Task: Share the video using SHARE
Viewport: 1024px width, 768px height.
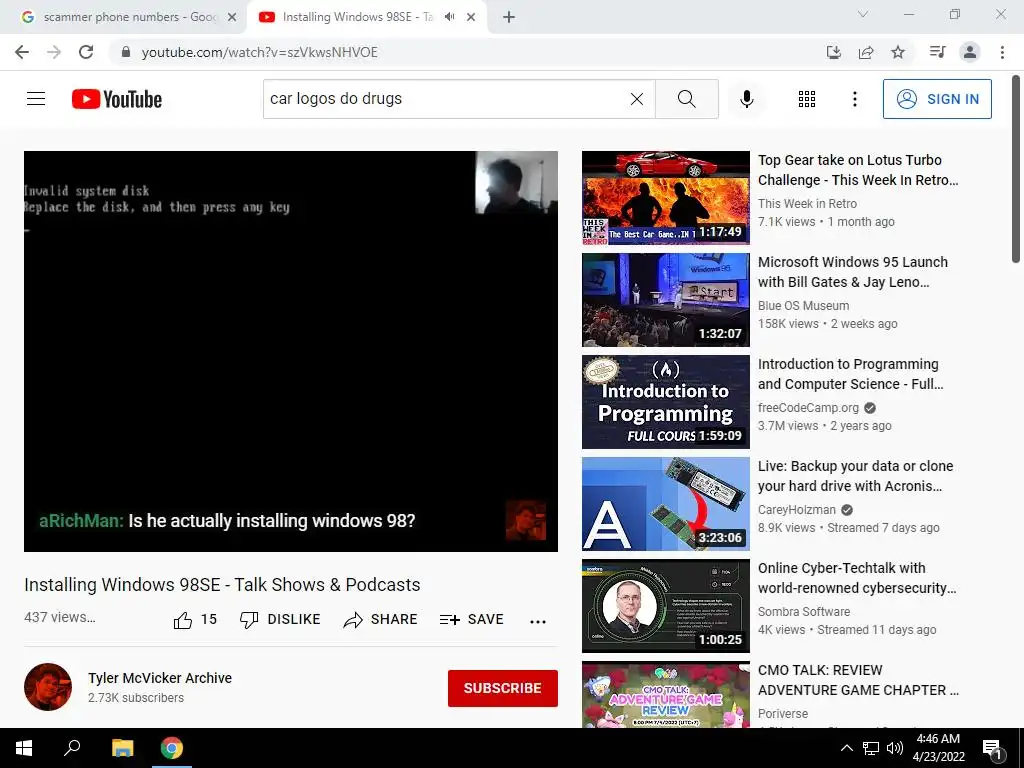Action: click(380, 619)
